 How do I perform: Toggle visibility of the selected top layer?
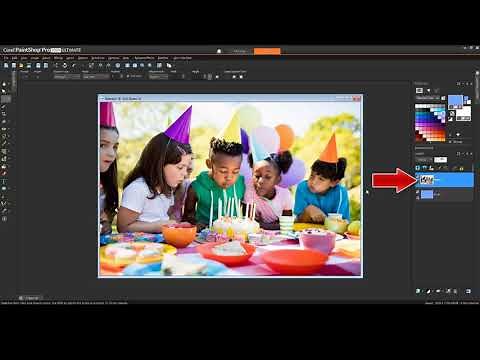418,177
